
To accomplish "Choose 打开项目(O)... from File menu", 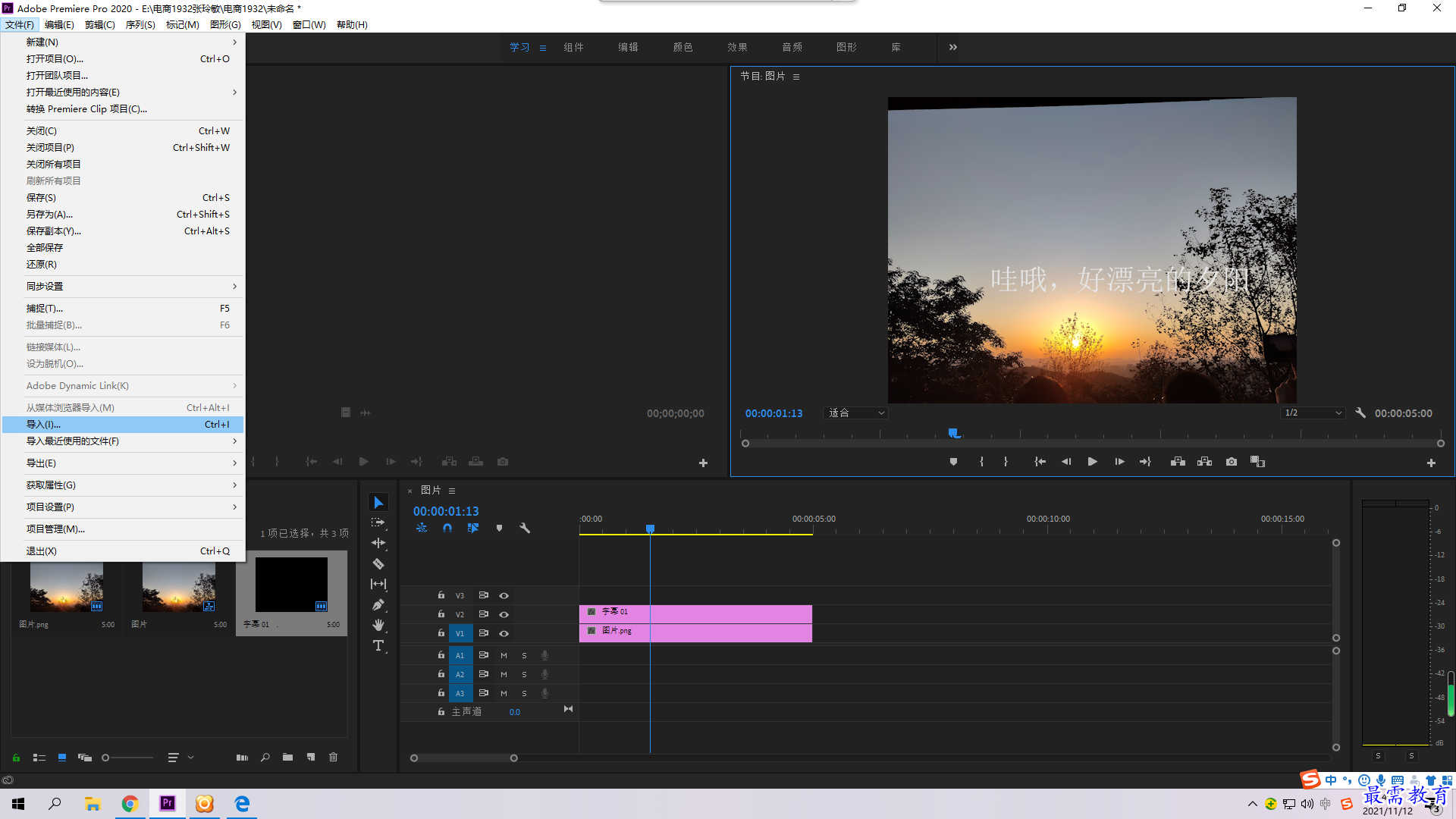I will tap(123, 59).
